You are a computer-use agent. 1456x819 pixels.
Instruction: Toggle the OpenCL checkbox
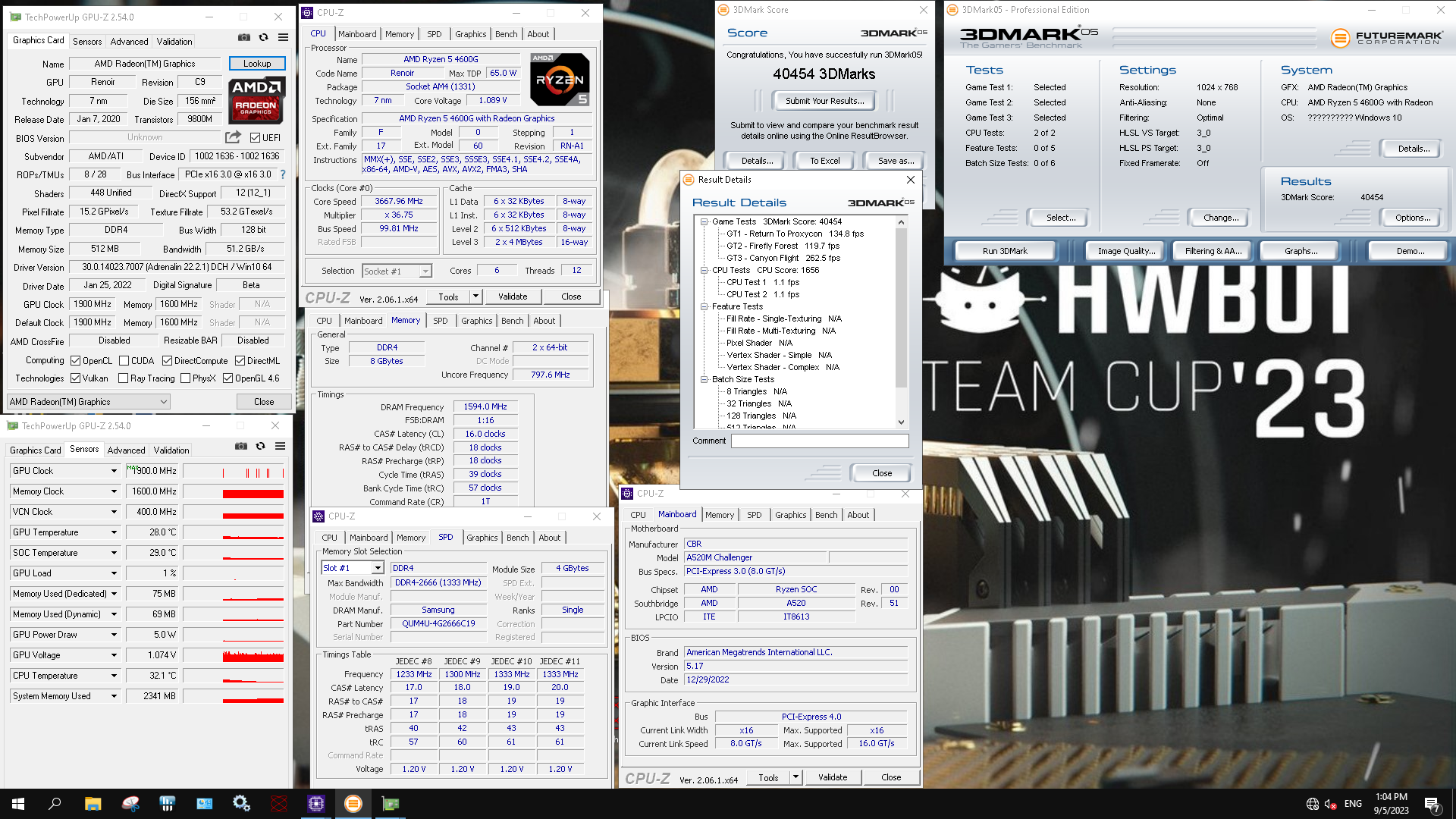(x=75, y=361)
